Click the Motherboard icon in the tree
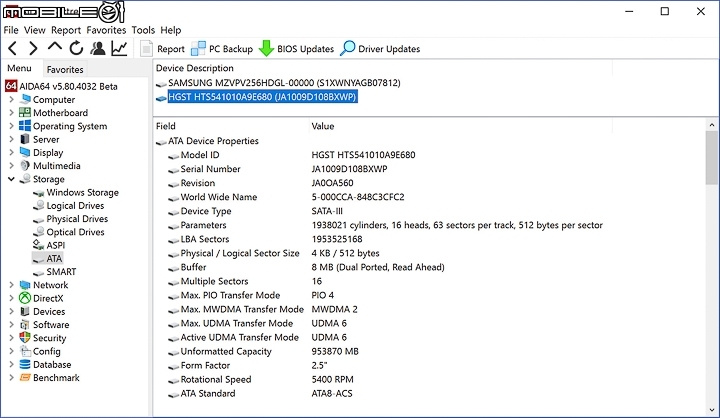 tap(25, 113)
